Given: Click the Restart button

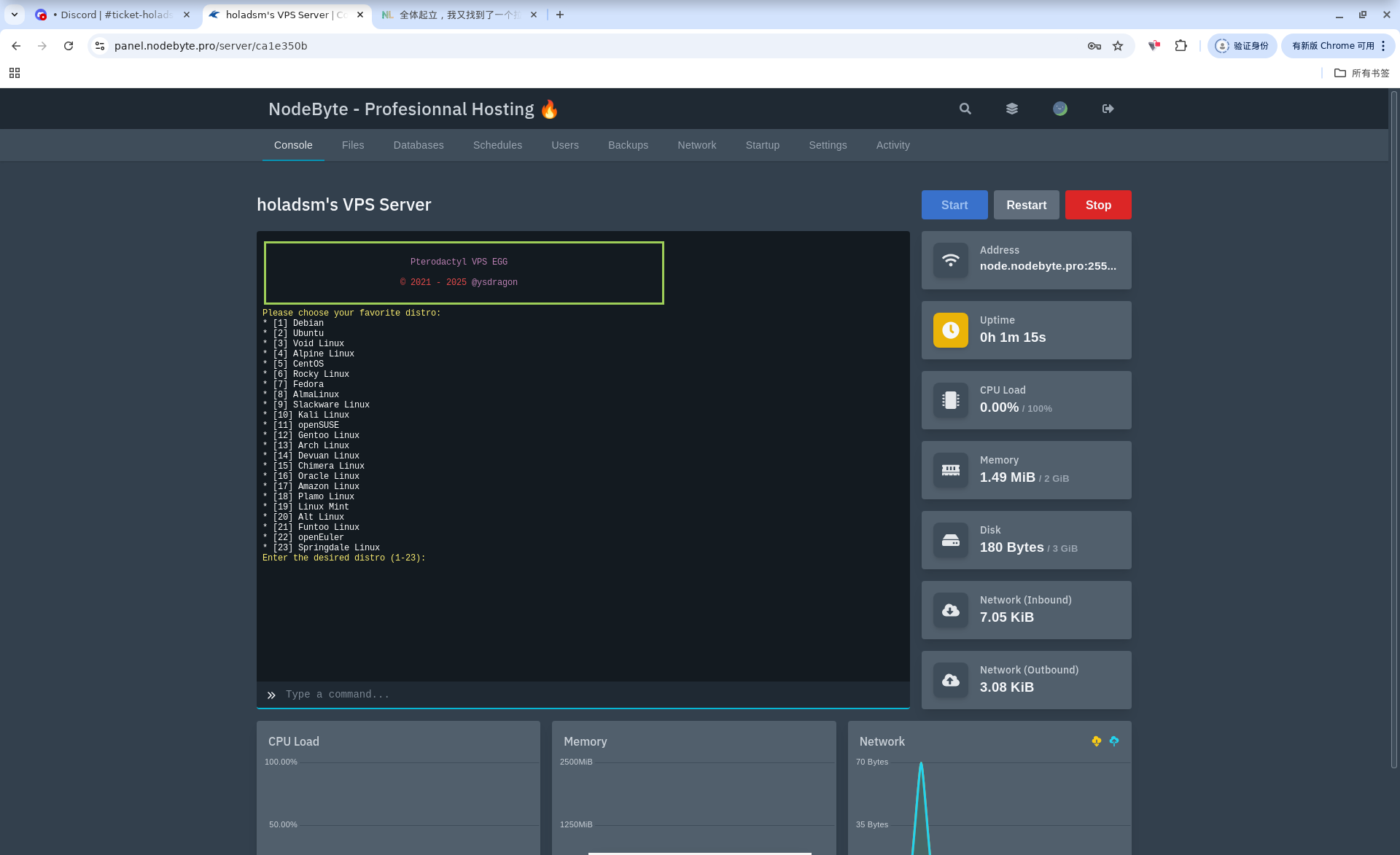Looking at the screenshot, I should pyautogui.click(x=1026, y=205).
